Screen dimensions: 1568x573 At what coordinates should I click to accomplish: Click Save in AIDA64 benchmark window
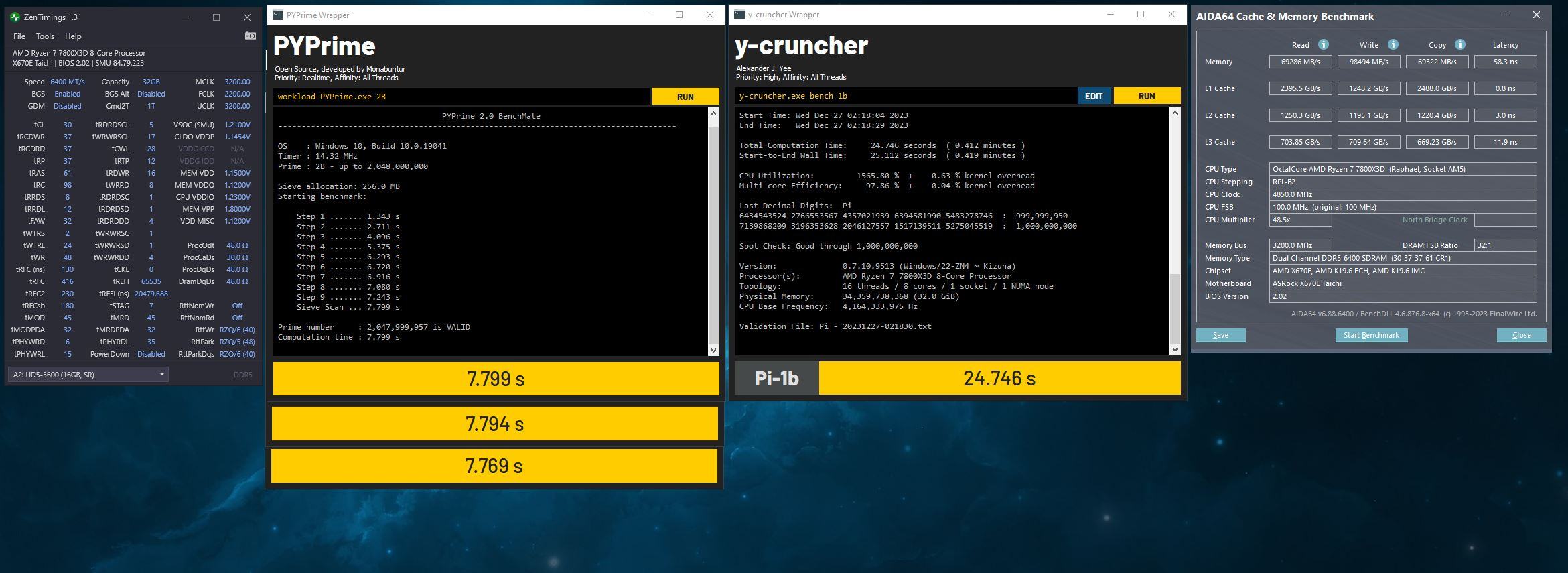point(1220,335)
